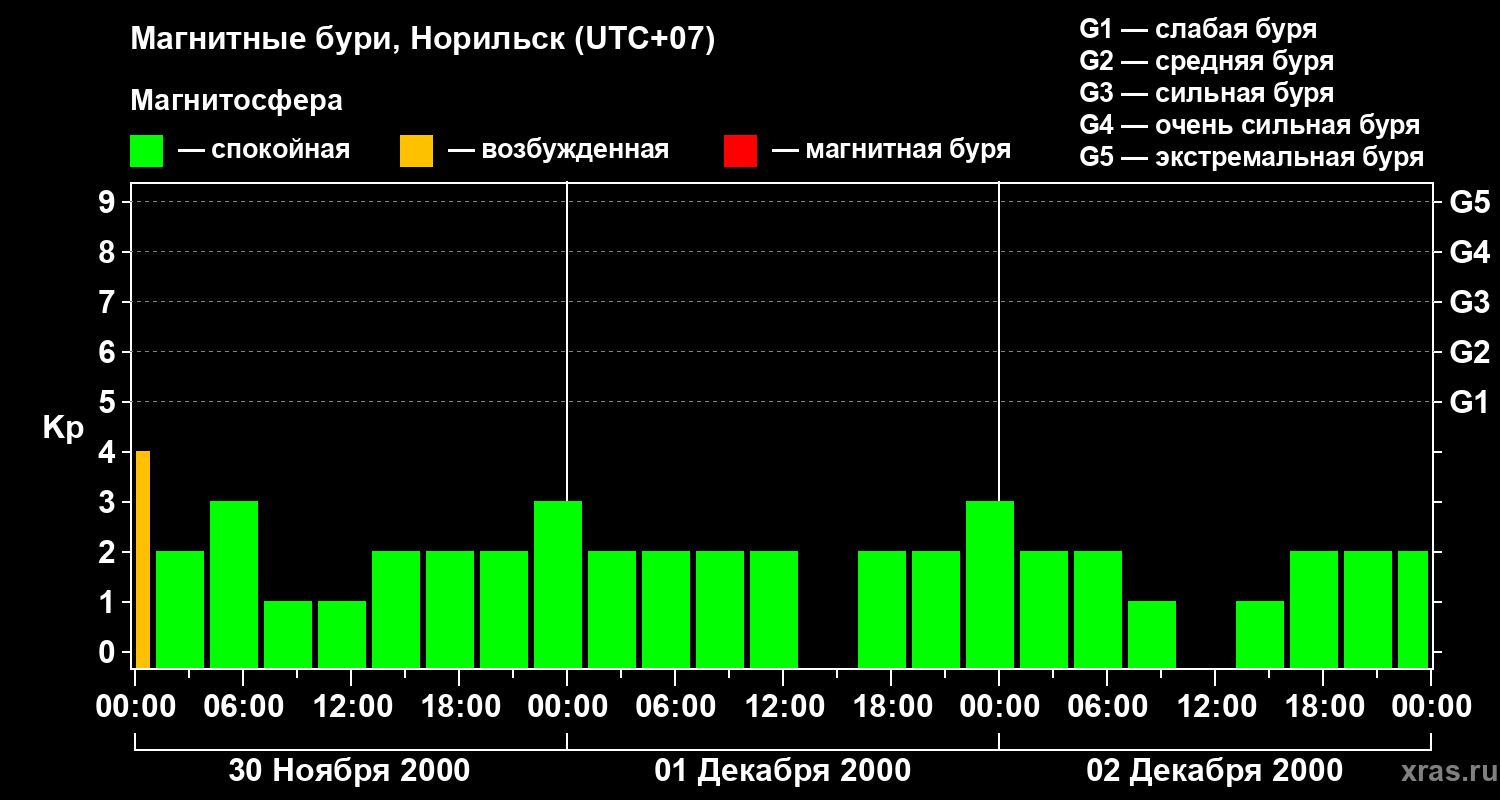Click the 'G4 — очень сильная буря' legend line
Image resolution: width=1500 pixels, height=800 pixels.
(1249, 125)
